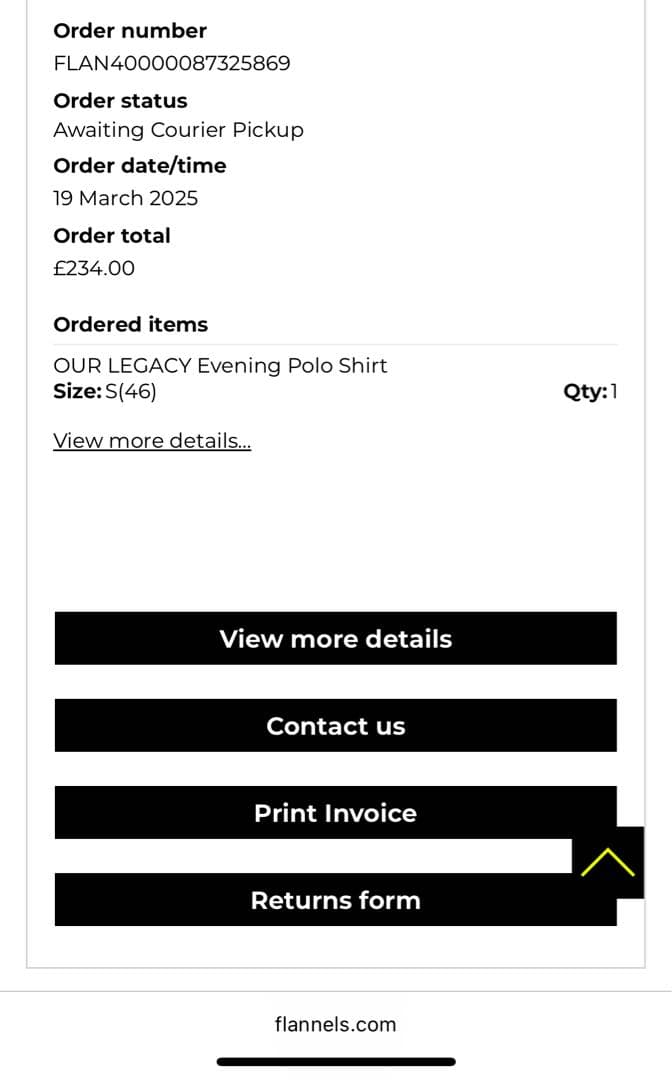Tap the 19 March 2025 order date
The height and width of the screenshot is (1080, 672).
(x=126, y=198)
